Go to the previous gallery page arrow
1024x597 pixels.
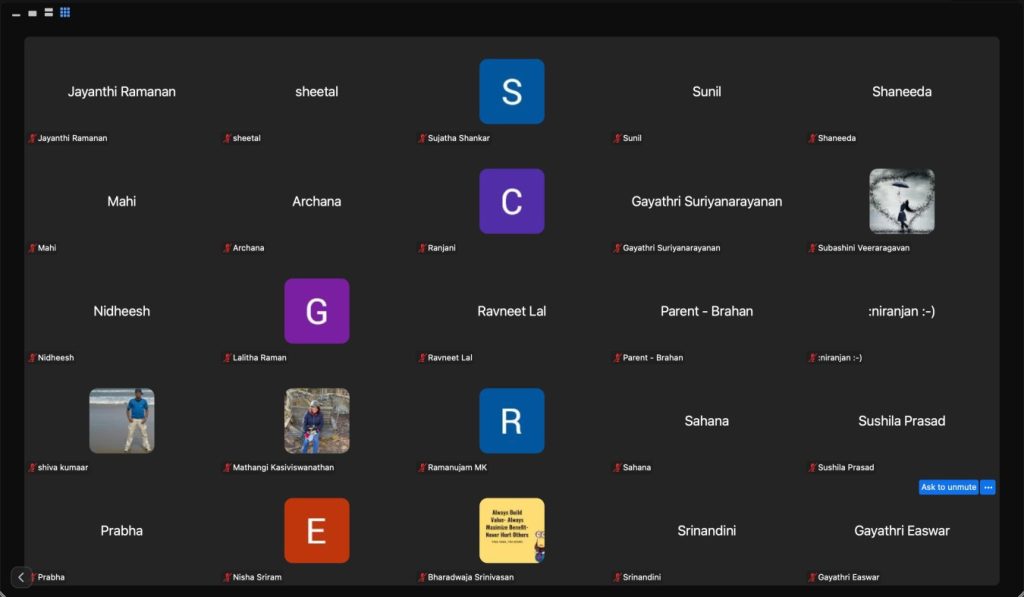(x=21, y=577)
